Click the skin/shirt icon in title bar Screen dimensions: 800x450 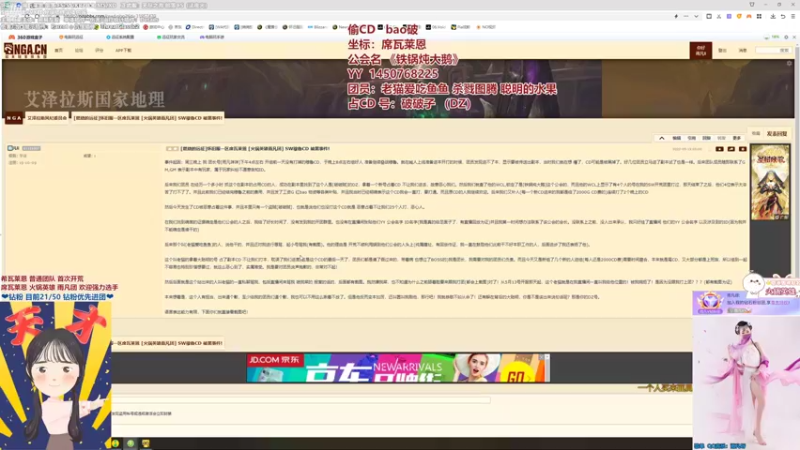coord(752,5)
